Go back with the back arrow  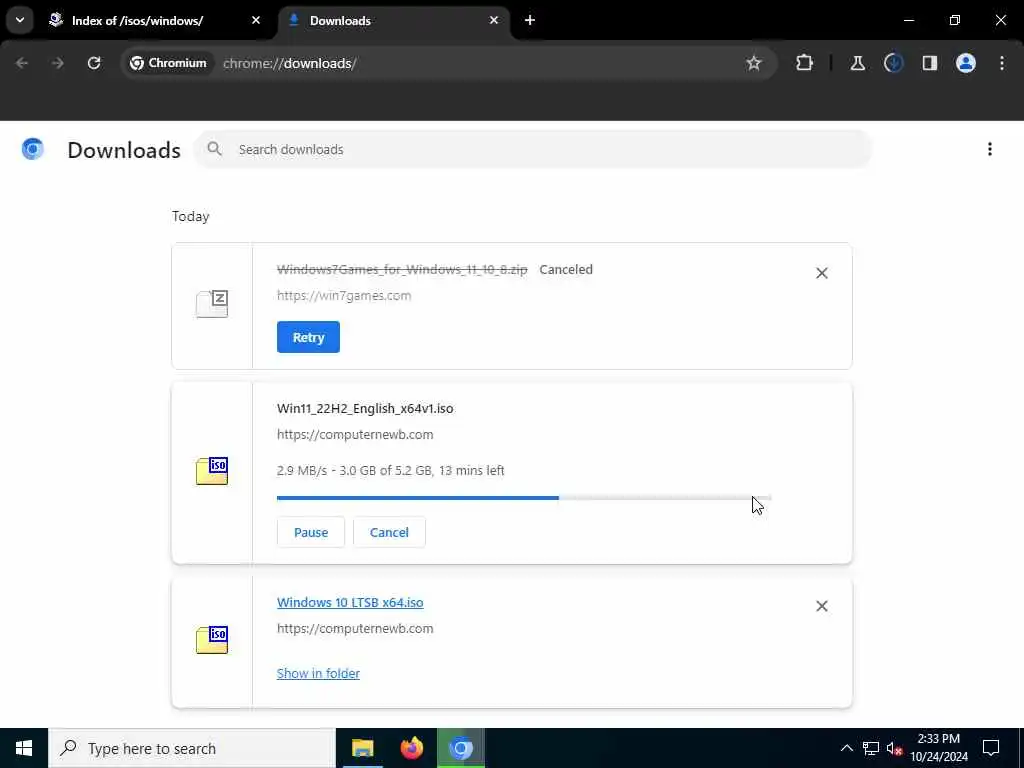pyautogui.click(x=22, y=63)
